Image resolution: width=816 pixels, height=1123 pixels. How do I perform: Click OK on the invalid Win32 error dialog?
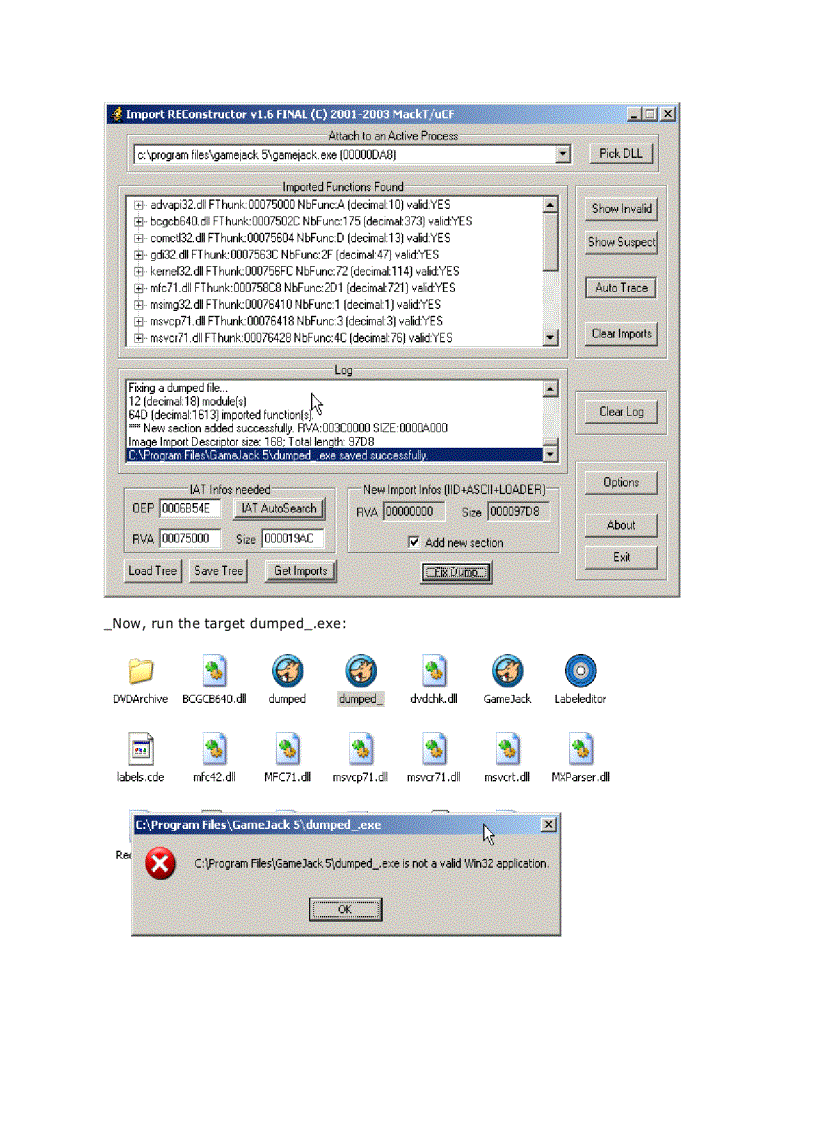coord(345,910)
